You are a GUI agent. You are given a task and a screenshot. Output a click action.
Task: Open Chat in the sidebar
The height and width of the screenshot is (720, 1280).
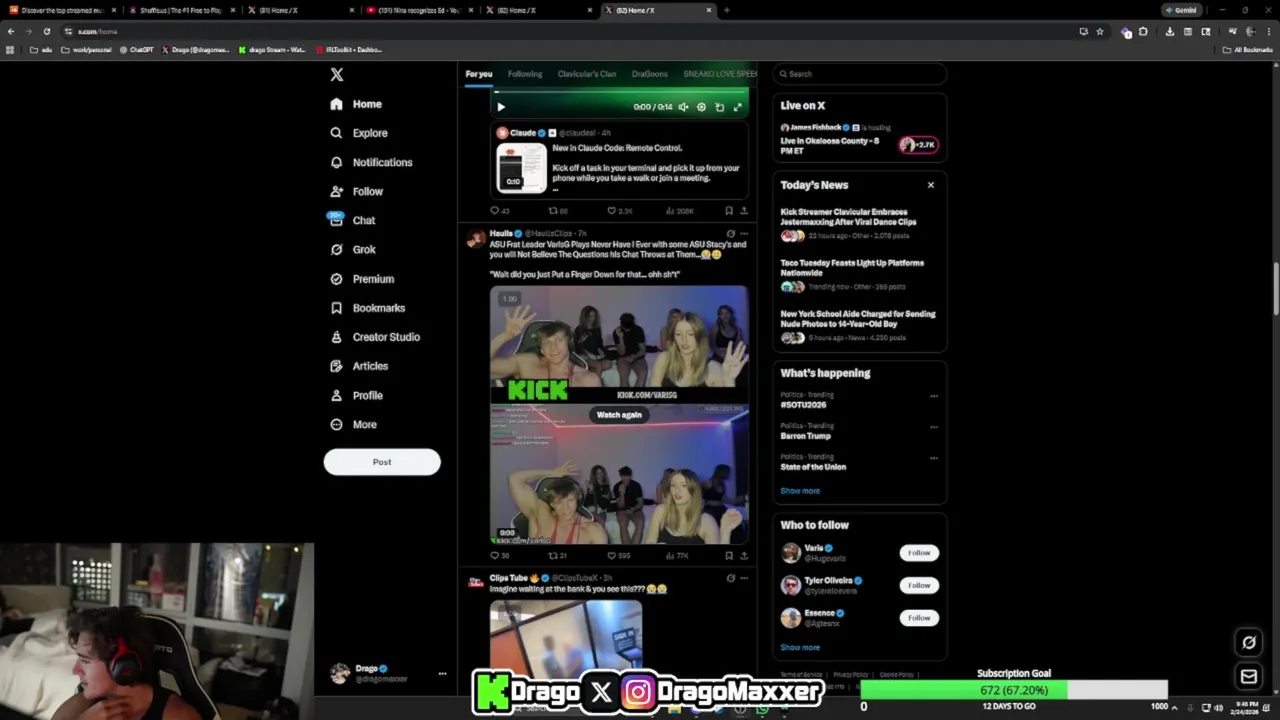tap(352, 220)
